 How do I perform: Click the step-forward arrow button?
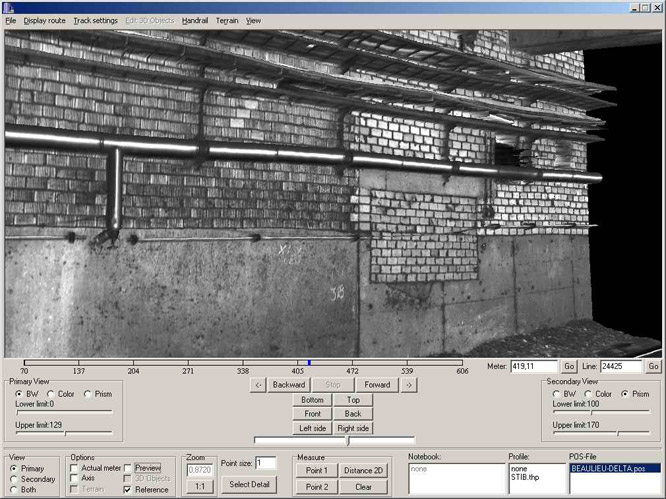click(x=408, y=384)
